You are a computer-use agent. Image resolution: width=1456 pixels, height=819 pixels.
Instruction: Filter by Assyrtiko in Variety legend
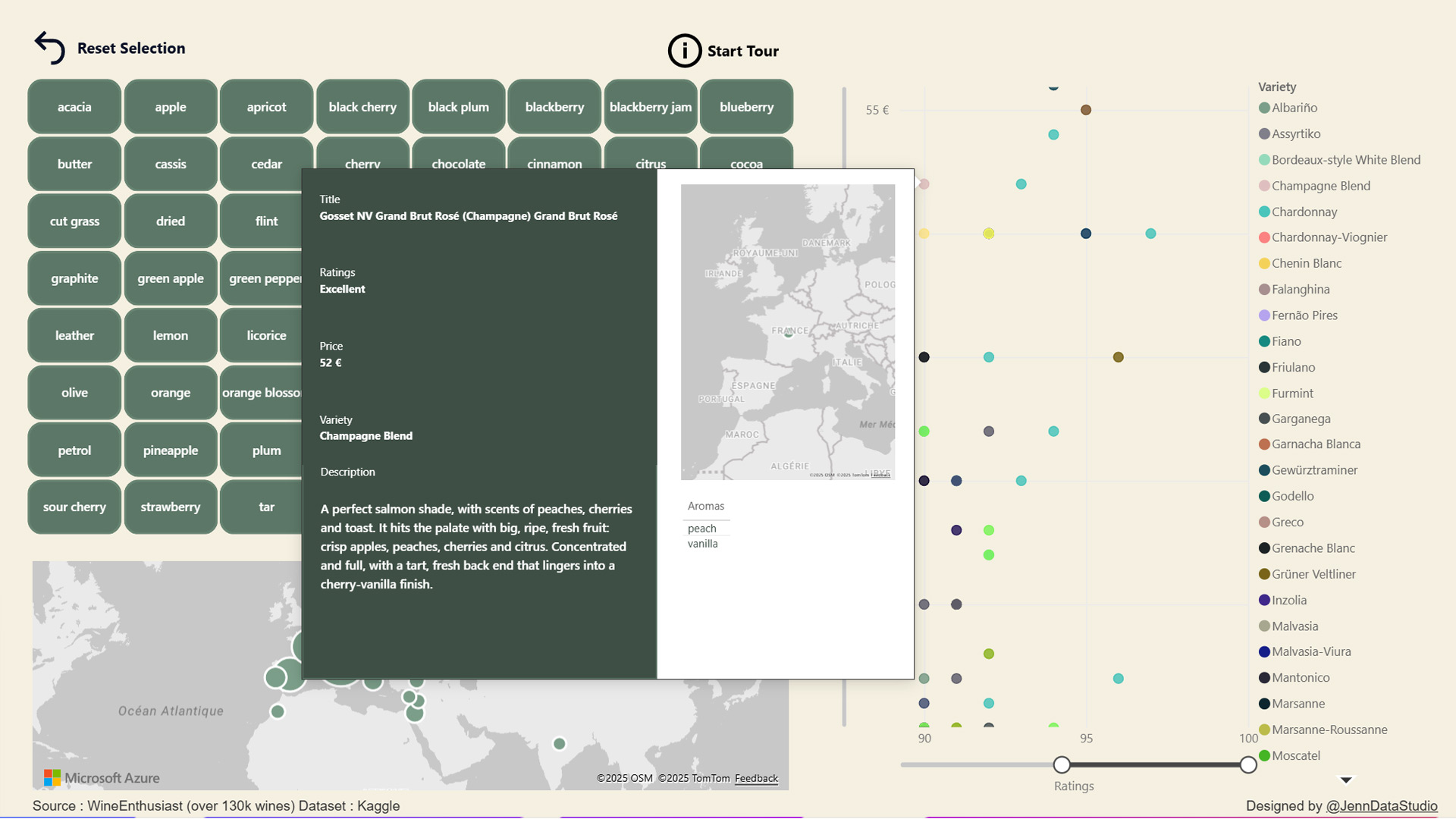pyautogui.click(x=1289, y=134)
